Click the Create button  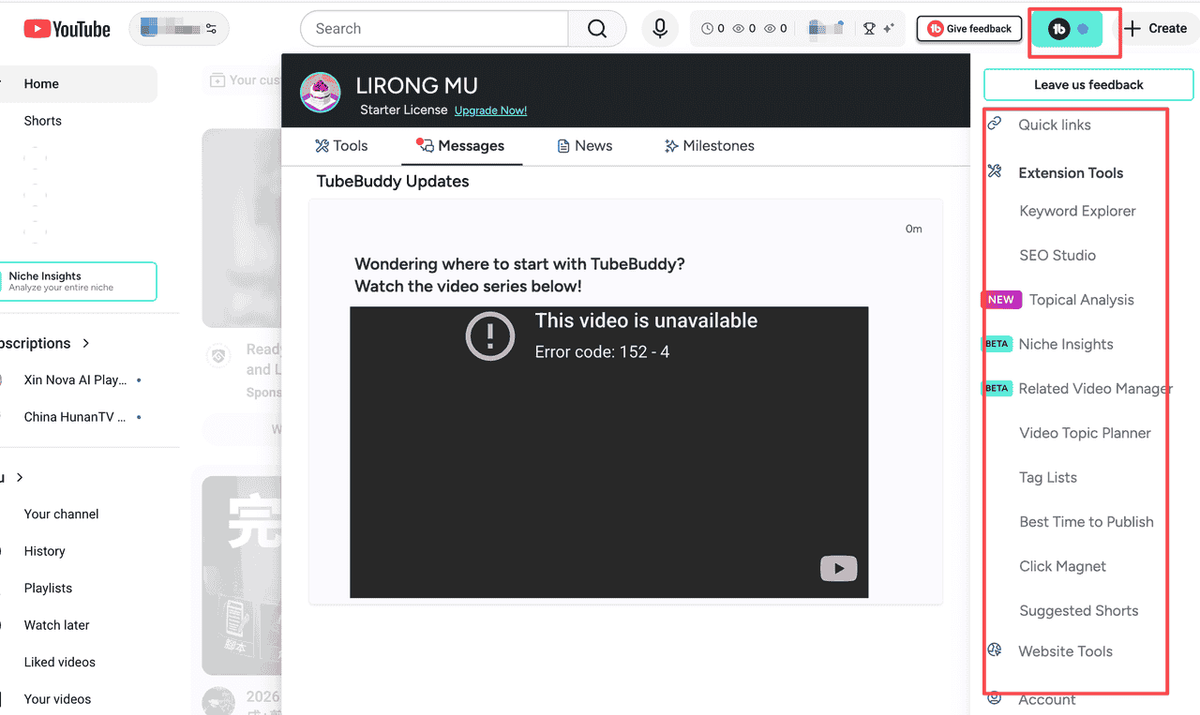(x=1156, y=29)
